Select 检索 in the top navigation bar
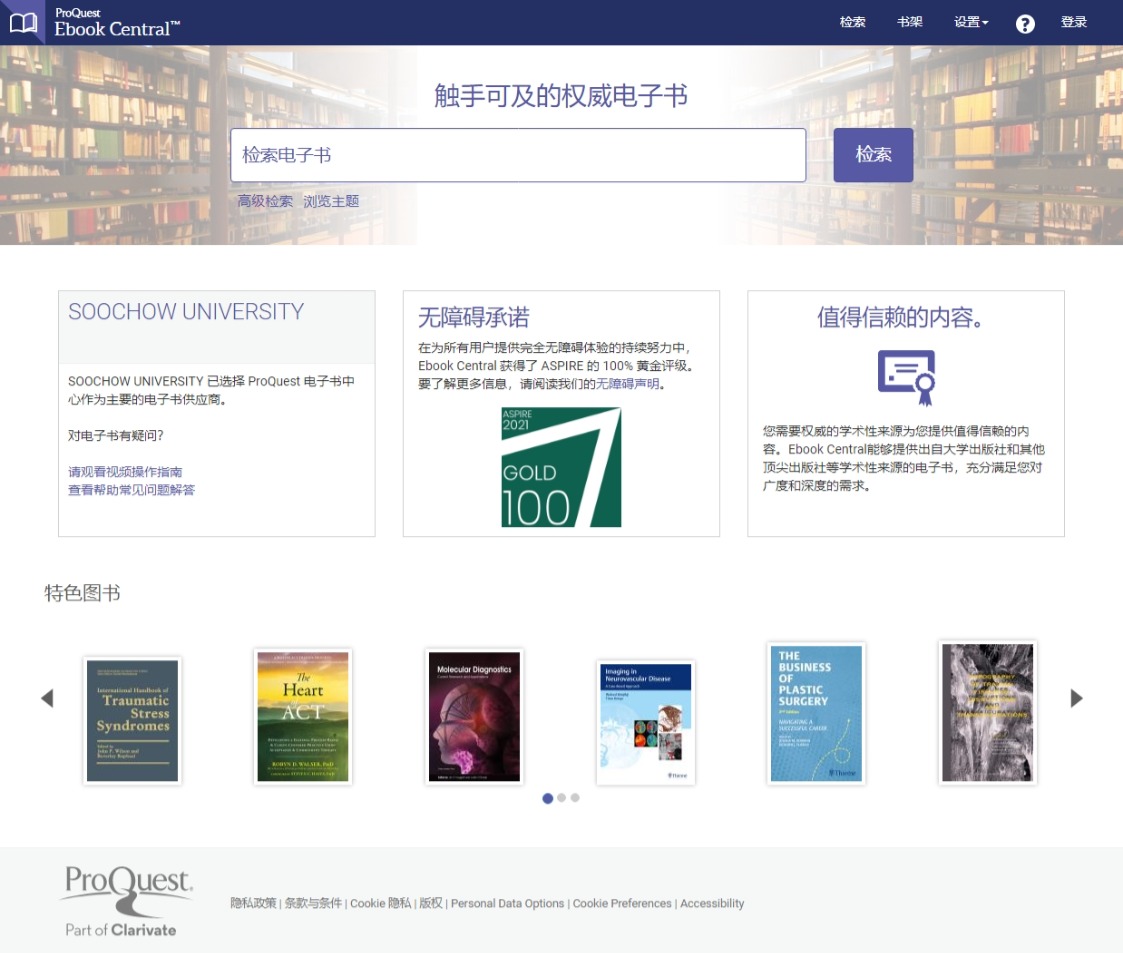This screenshot has width=1123, height=953. point(852,22)
